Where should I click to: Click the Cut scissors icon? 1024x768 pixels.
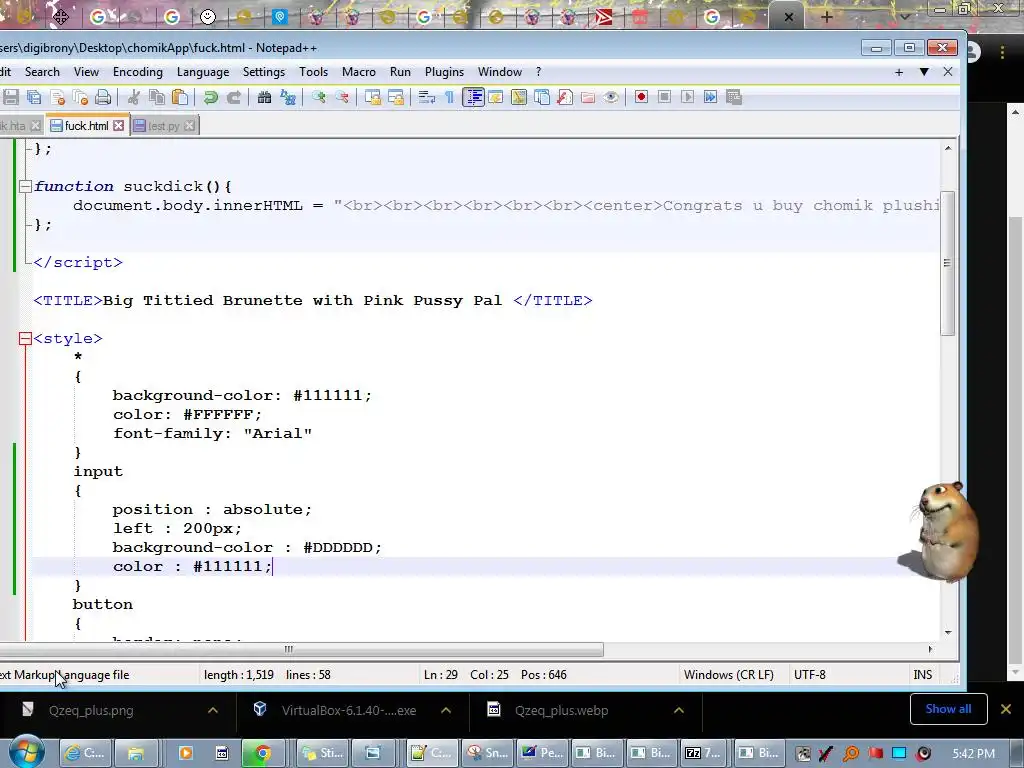click(134, 97)
